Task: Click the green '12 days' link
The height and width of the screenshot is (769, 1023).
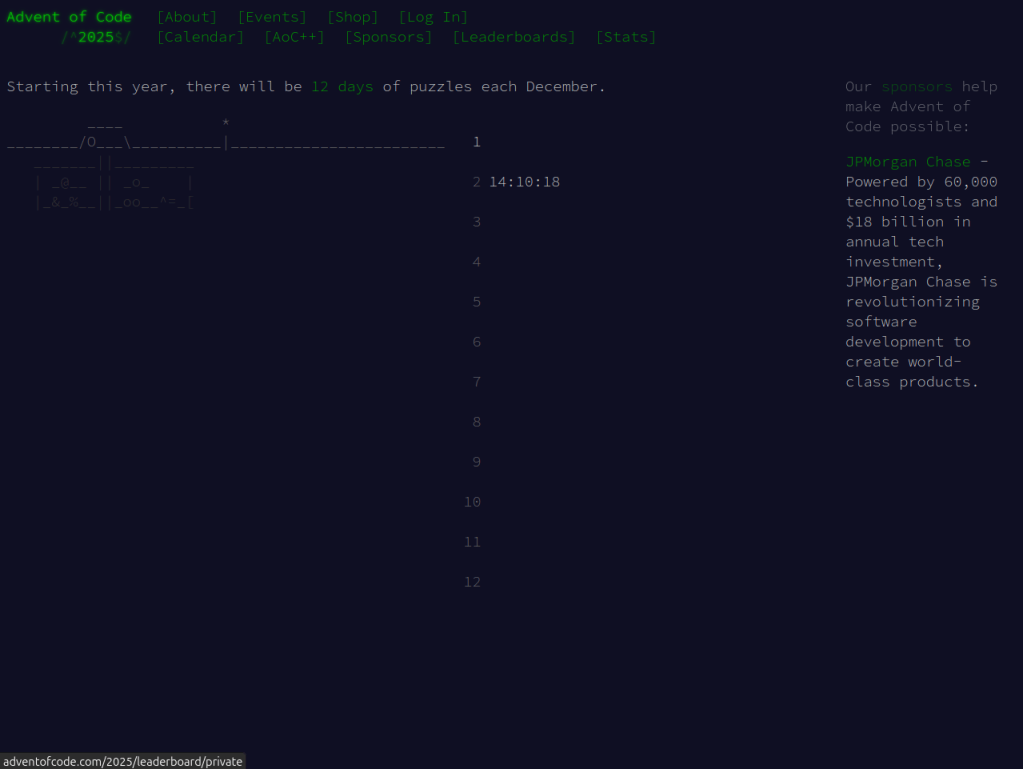Action: click(x=343, y=87)
